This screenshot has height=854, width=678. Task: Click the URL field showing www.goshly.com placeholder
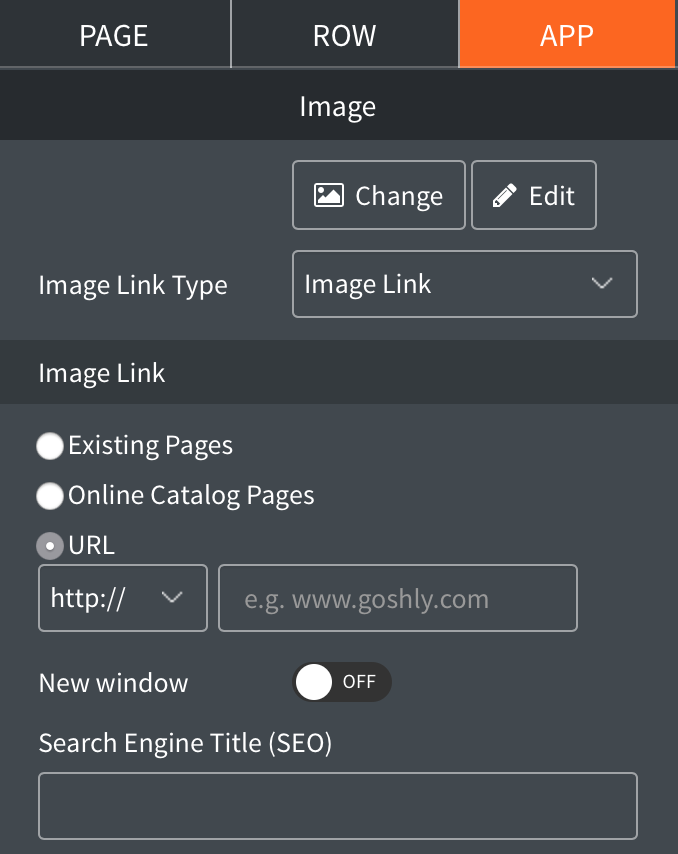397,598
